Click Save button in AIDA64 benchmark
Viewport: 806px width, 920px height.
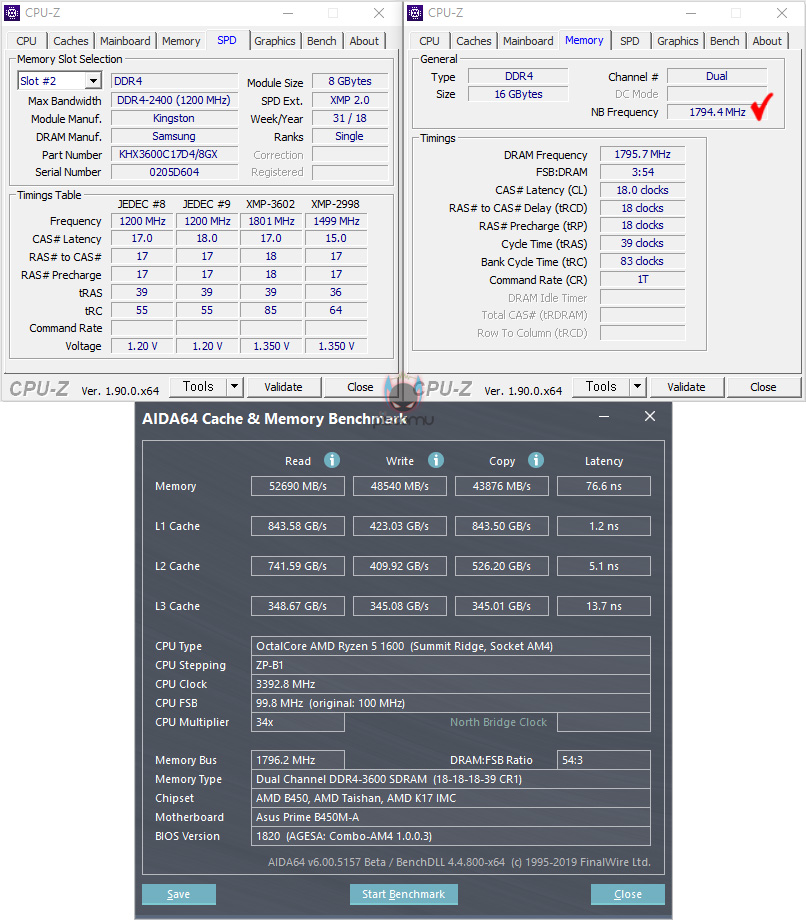tap(179, 894)
